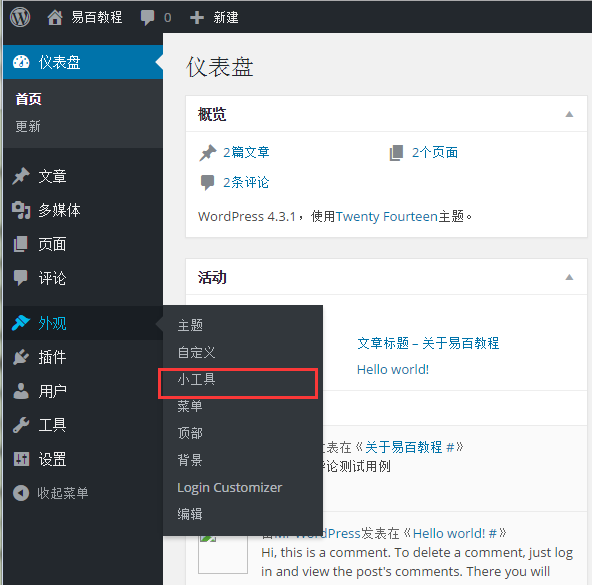Open 多媒体 media icon in sidebar
Image resolution: width=592 pixels, height=585 pixels.
[21, 210]
